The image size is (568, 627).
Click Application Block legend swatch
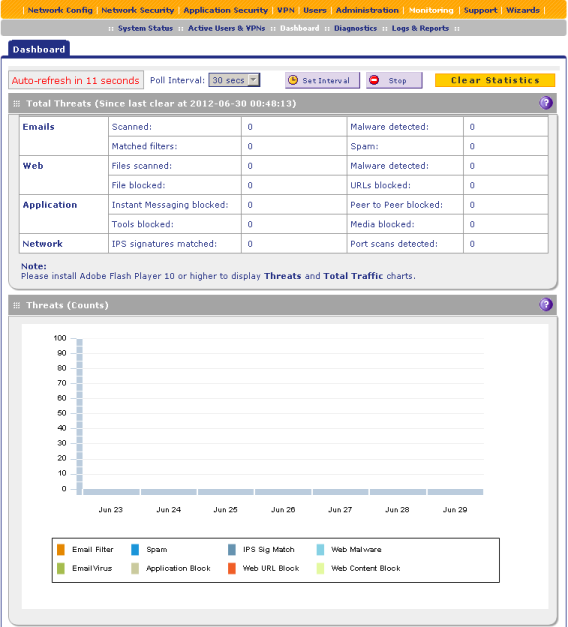(135, 568)
